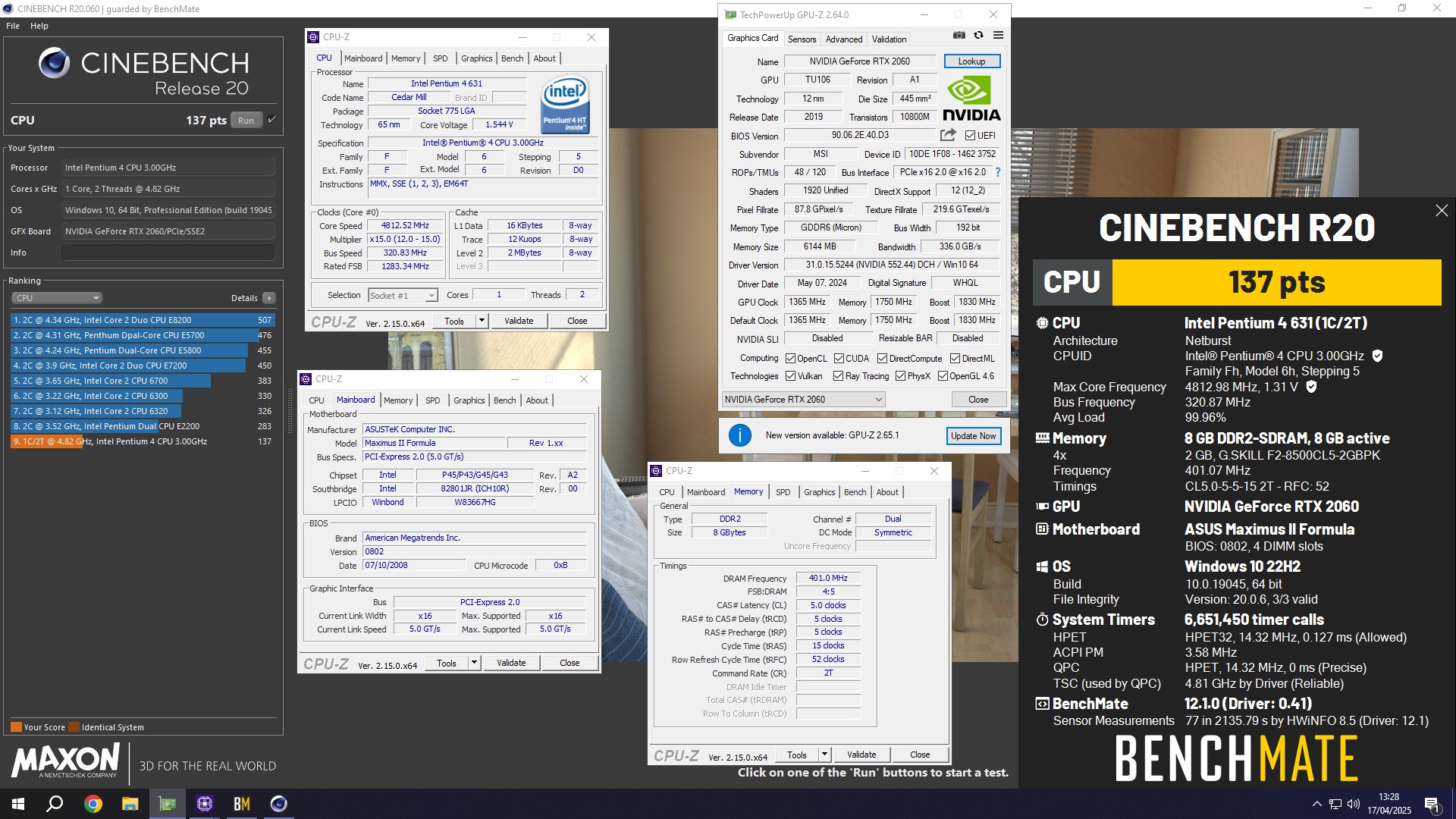
Task: Click the Cinebench Release 20 logo
Action: (144, 72)
